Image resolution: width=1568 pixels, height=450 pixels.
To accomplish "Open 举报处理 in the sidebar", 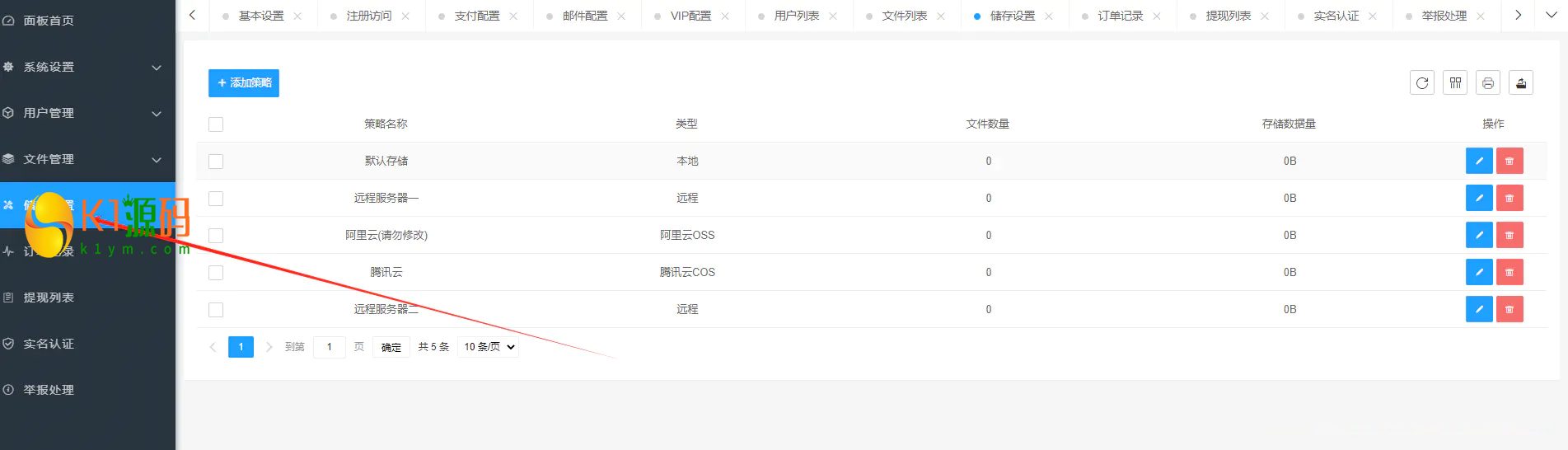I will click(87, 390).
